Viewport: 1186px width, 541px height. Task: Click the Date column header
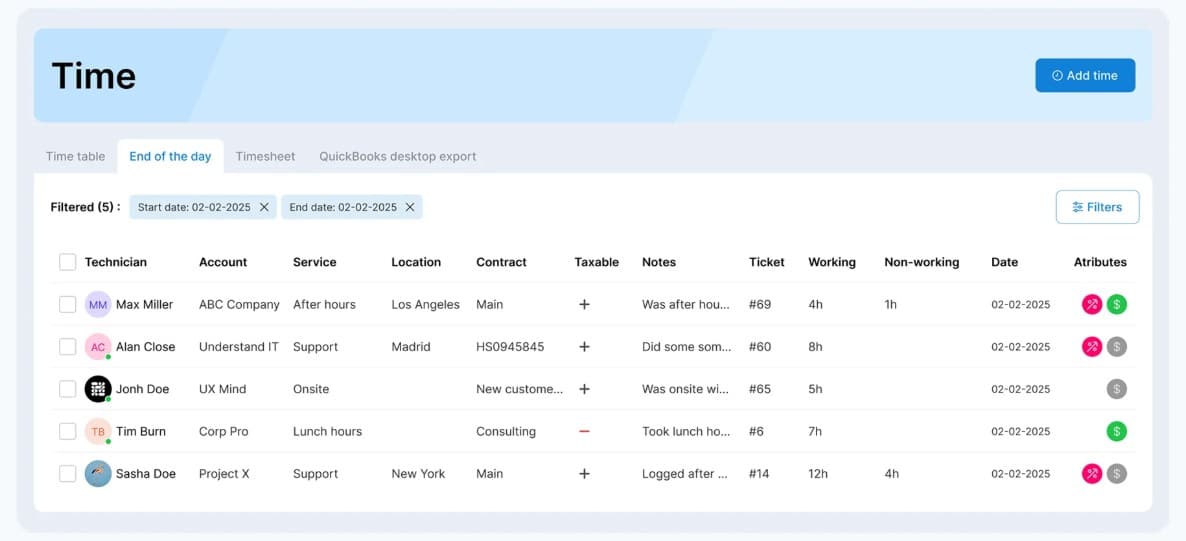[1004, 262]
